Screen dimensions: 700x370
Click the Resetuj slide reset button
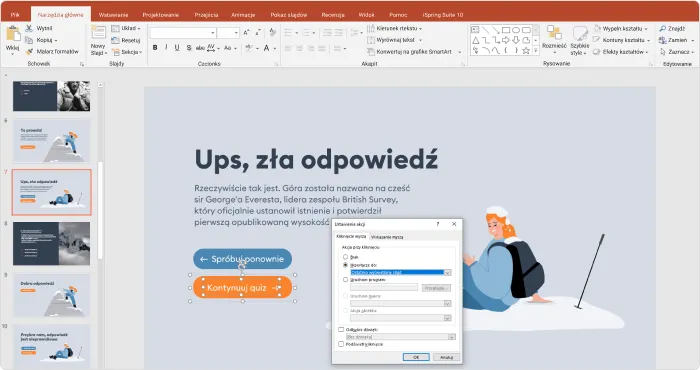[x=126, y=40]
